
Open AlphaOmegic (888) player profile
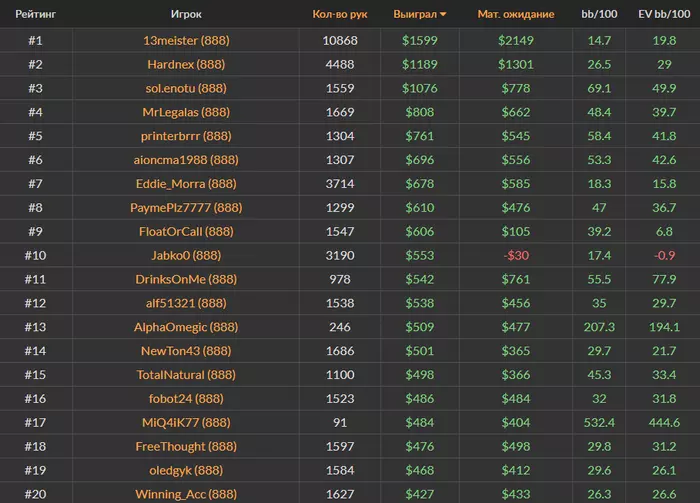tap(185, 327)
